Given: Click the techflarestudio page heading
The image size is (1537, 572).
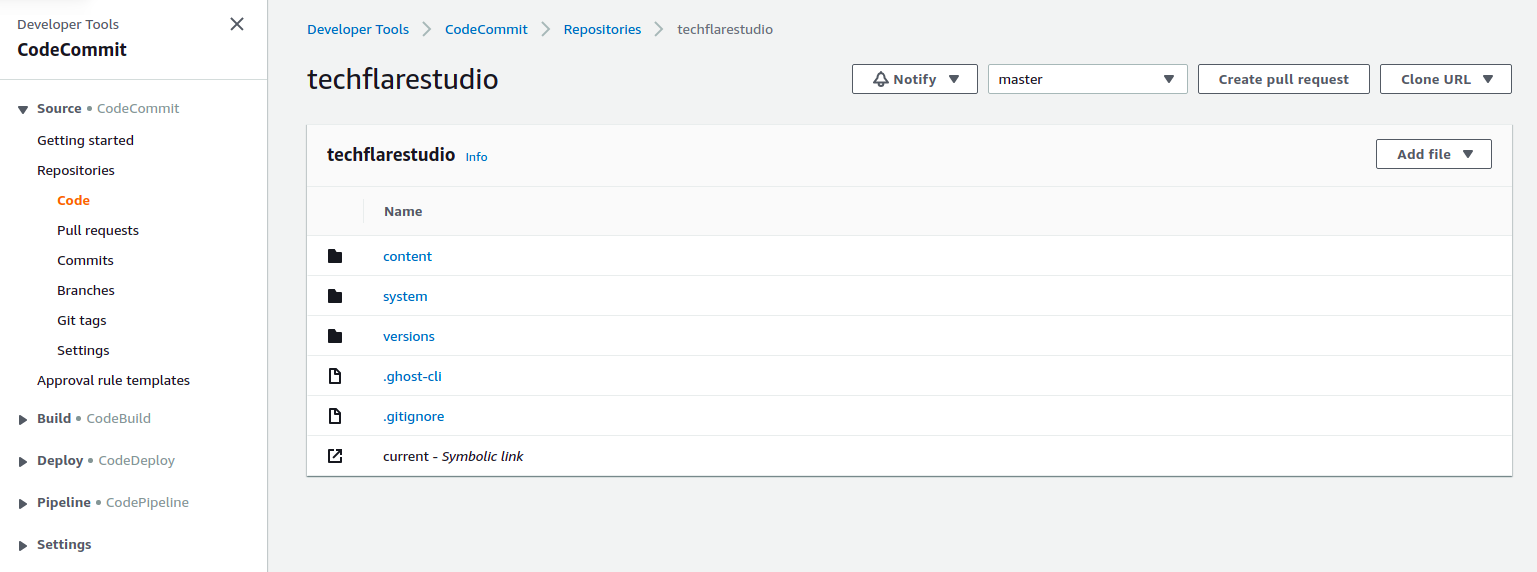Looking at the screenshot, I should (x=402, y=79).
